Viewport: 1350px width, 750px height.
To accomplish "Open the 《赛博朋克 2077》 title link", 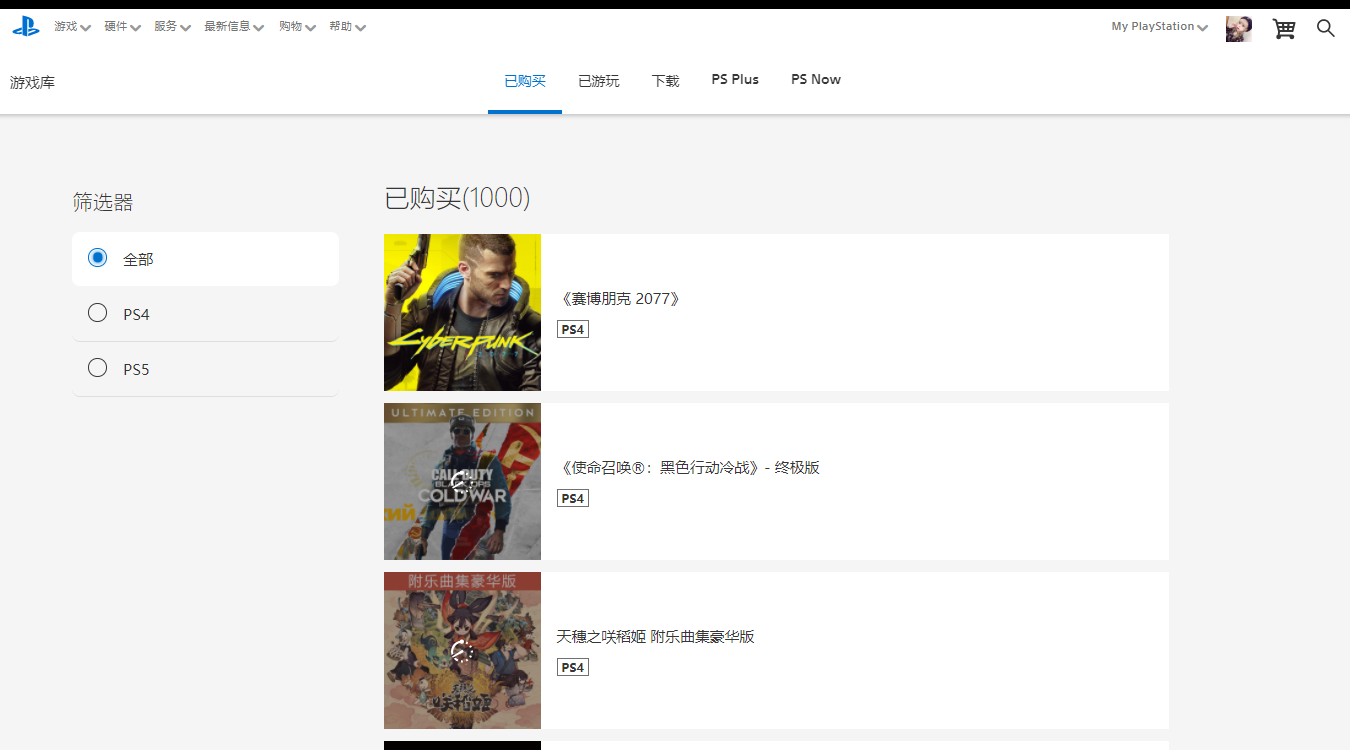I will (619, 299).
